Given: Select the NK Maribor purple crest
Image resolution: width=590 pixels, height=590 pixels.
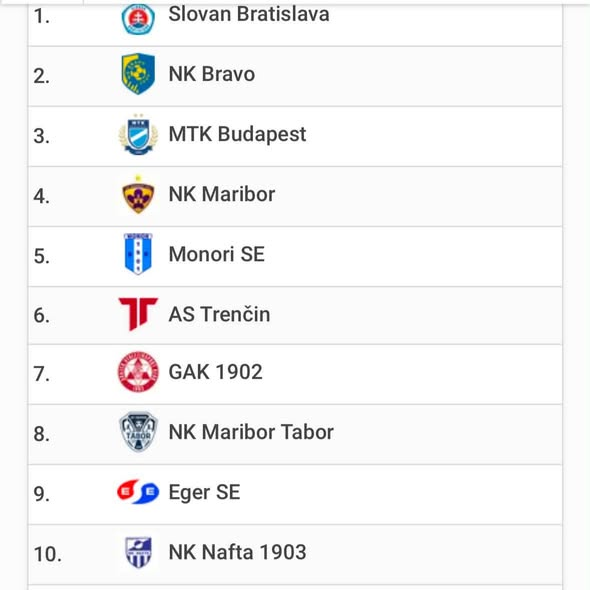Looking at the screenshot, I should (x=138, y=194).
